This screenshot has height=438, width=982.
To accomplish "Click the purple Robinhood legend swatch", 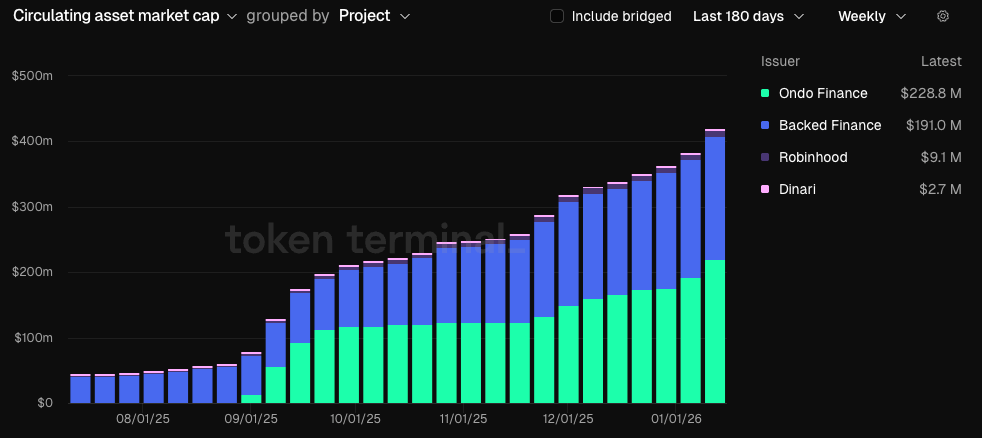I will [x=765, y=157].
